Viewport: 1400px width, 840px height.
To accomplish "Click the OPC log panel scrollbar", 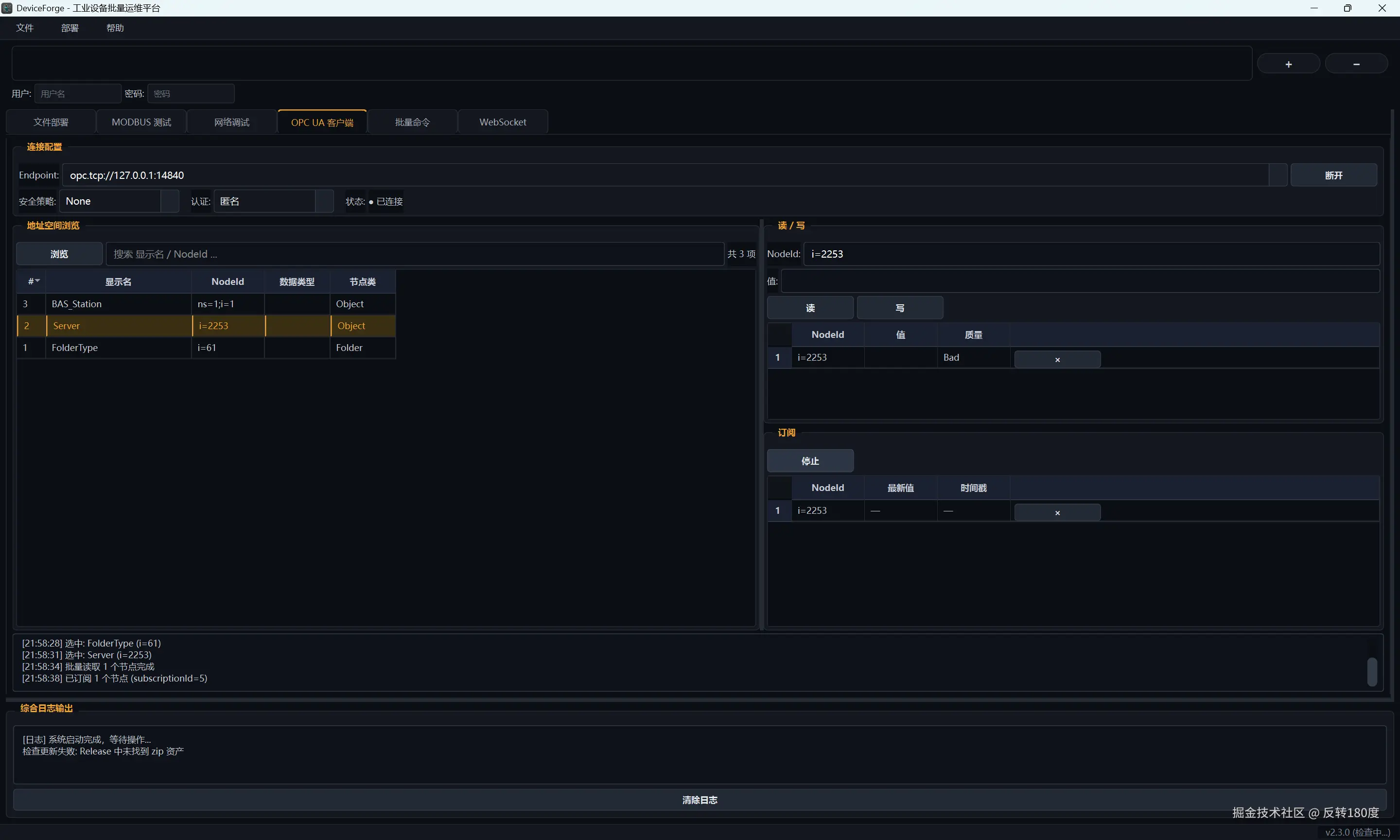I will (1372, 672).
